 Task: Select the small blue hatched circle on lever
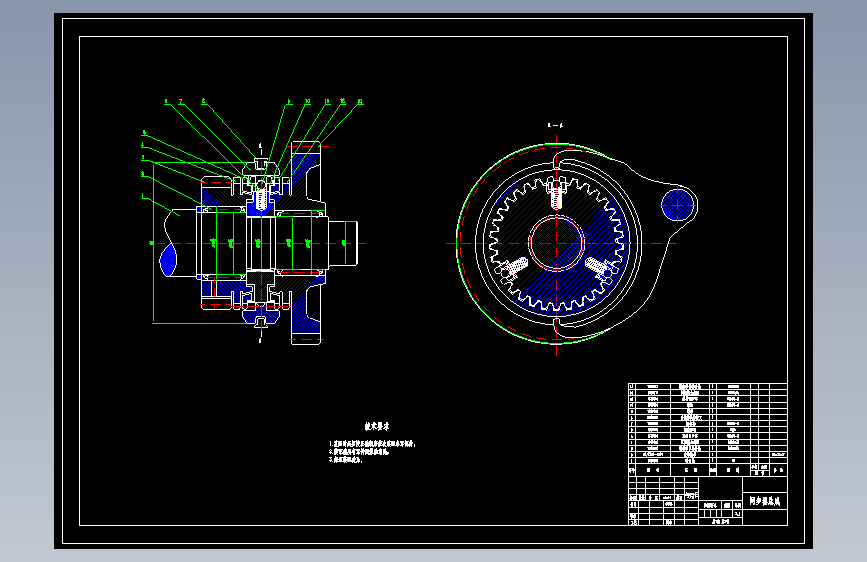click(x=677, y=205)
